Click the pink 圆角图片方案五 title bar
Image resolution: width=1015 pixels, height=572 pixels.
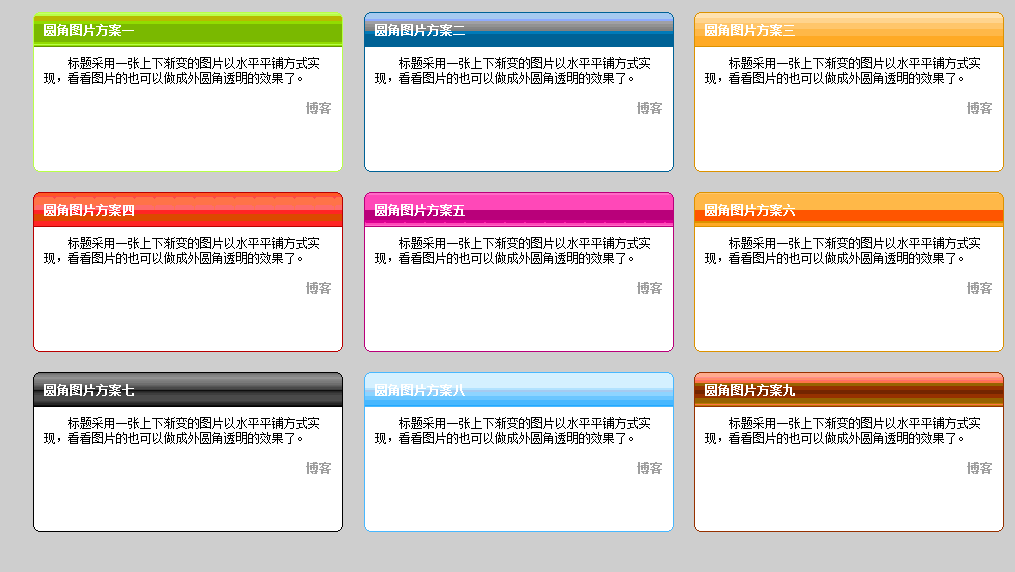click(x=419, y=210)
